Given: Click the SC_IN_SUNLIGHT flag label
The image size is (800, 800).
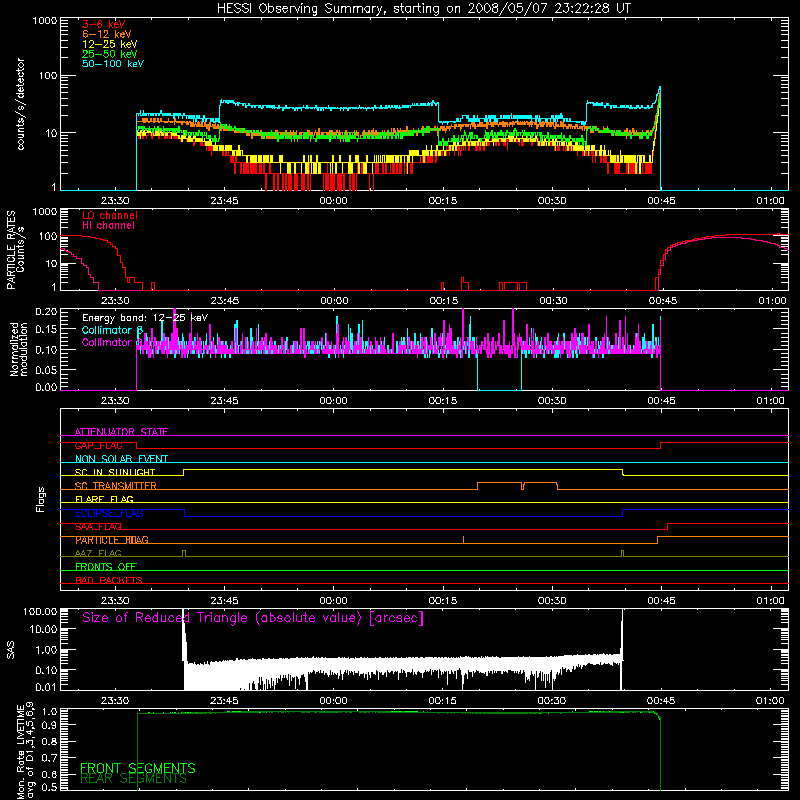Looking at the screenshot, I should (x=115, y=472).
